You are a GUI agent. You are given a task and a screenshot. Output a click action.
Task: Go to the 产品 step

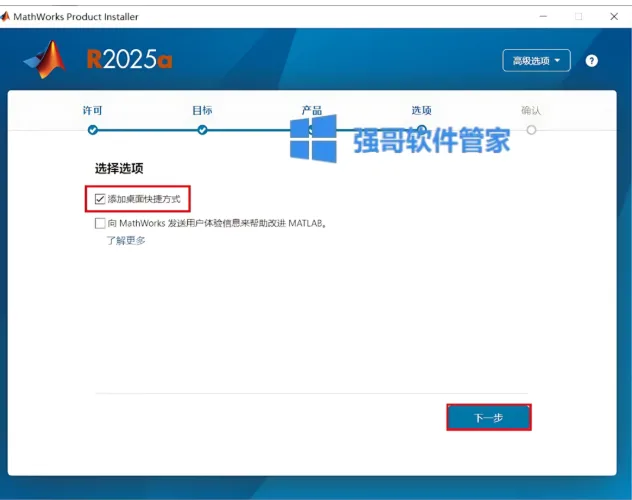pos(312,110)
